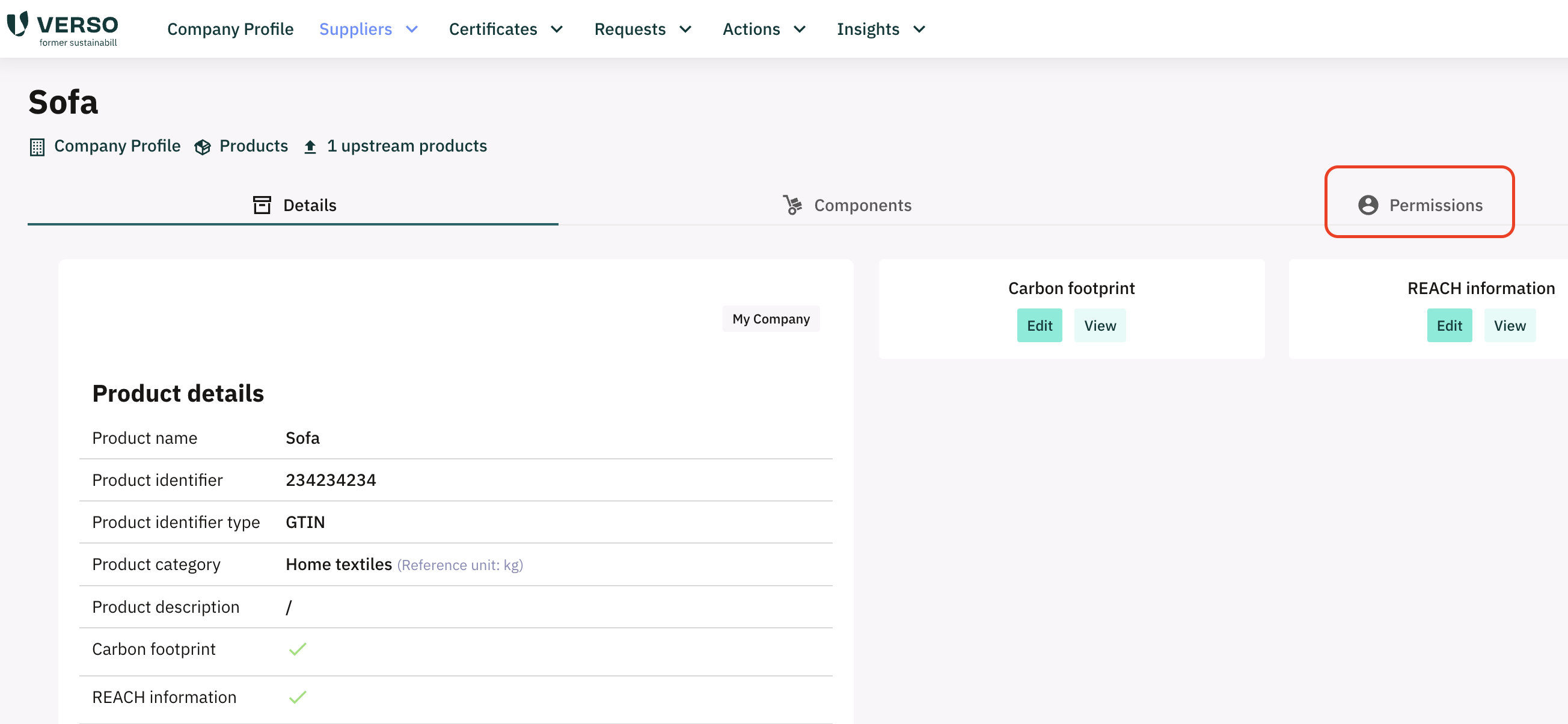This screenshot has height=724, width=1568.
Task: Click the upload icon before upstream products
Action: coord(310,146)
